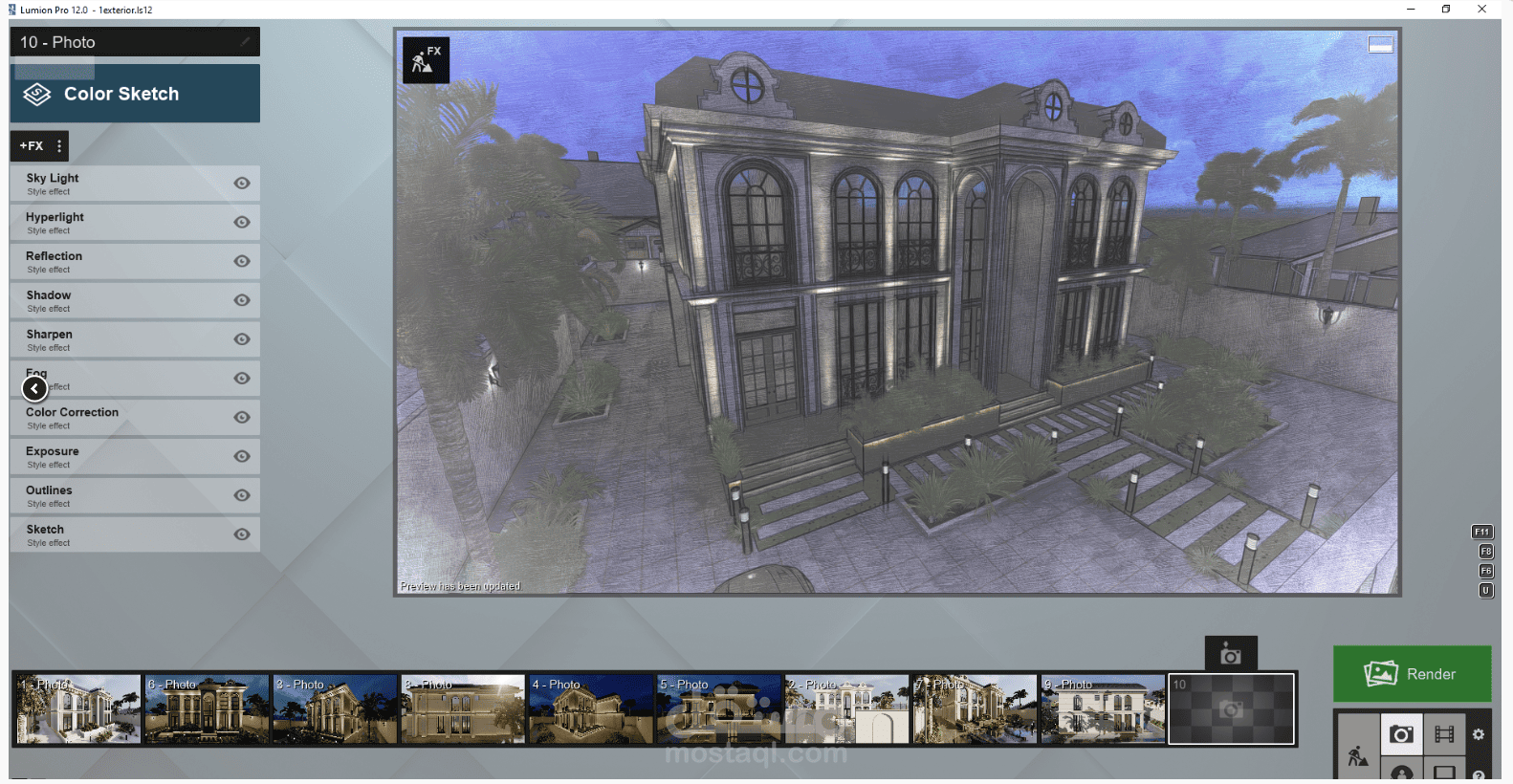Image resolution: width=1513 pixels, height=784 pixels.
Task: Select the 8 - Photo thumbnail
Action: [462, 709]
